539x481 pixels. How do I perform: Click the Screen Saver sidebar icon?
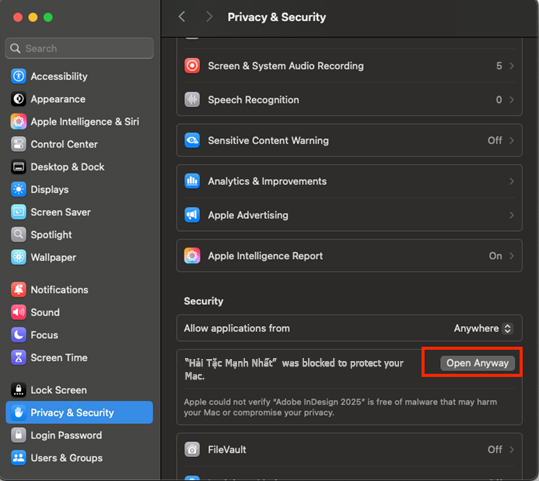19,212
